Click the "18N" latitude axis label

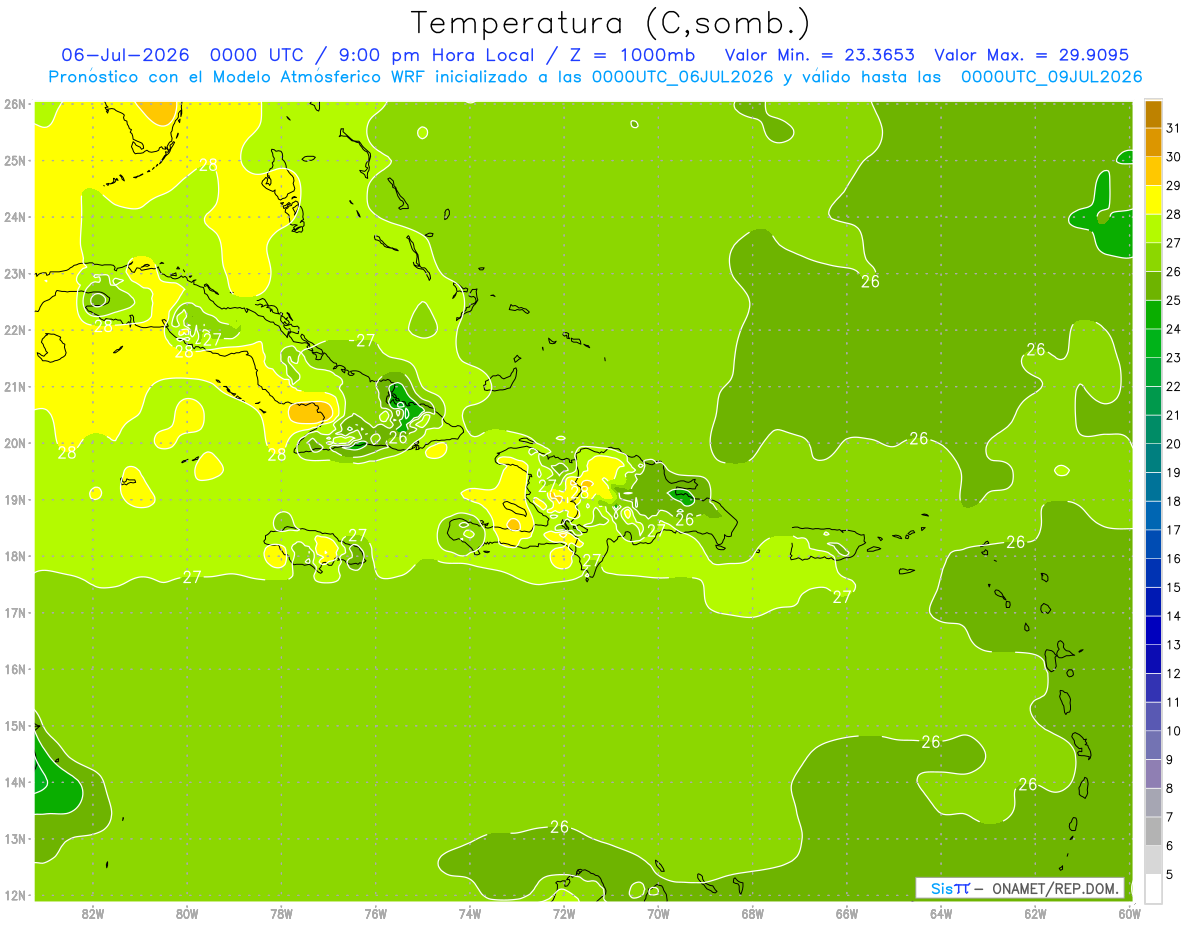14,556
